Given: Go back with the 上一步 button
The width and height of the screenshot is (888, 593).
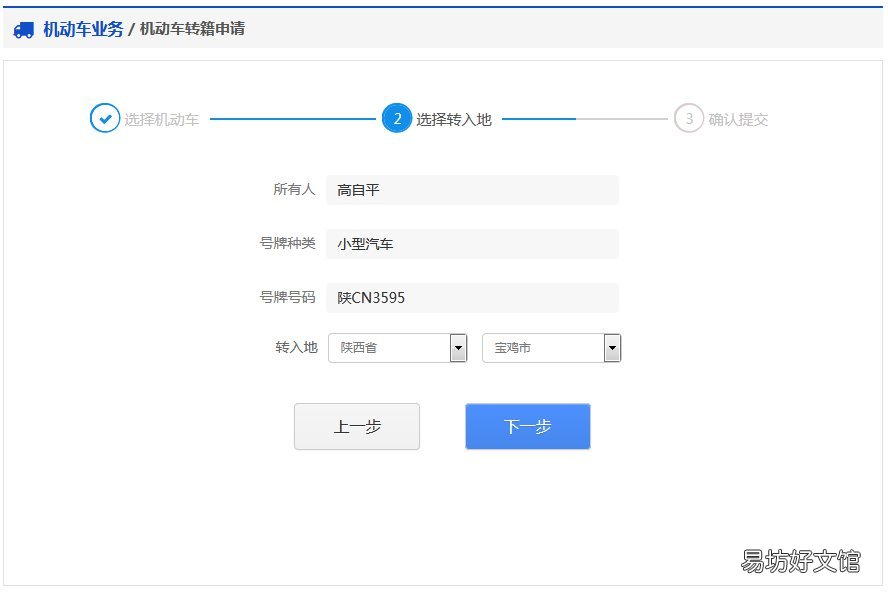Looking at the screenshot, I should [x=357, y=426].
